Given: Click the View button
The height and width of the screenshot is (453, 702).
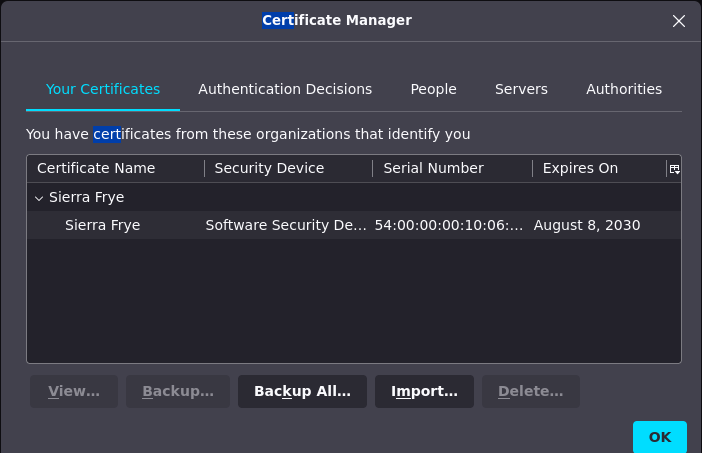Looking at the screenshot, I should [74, 391].
